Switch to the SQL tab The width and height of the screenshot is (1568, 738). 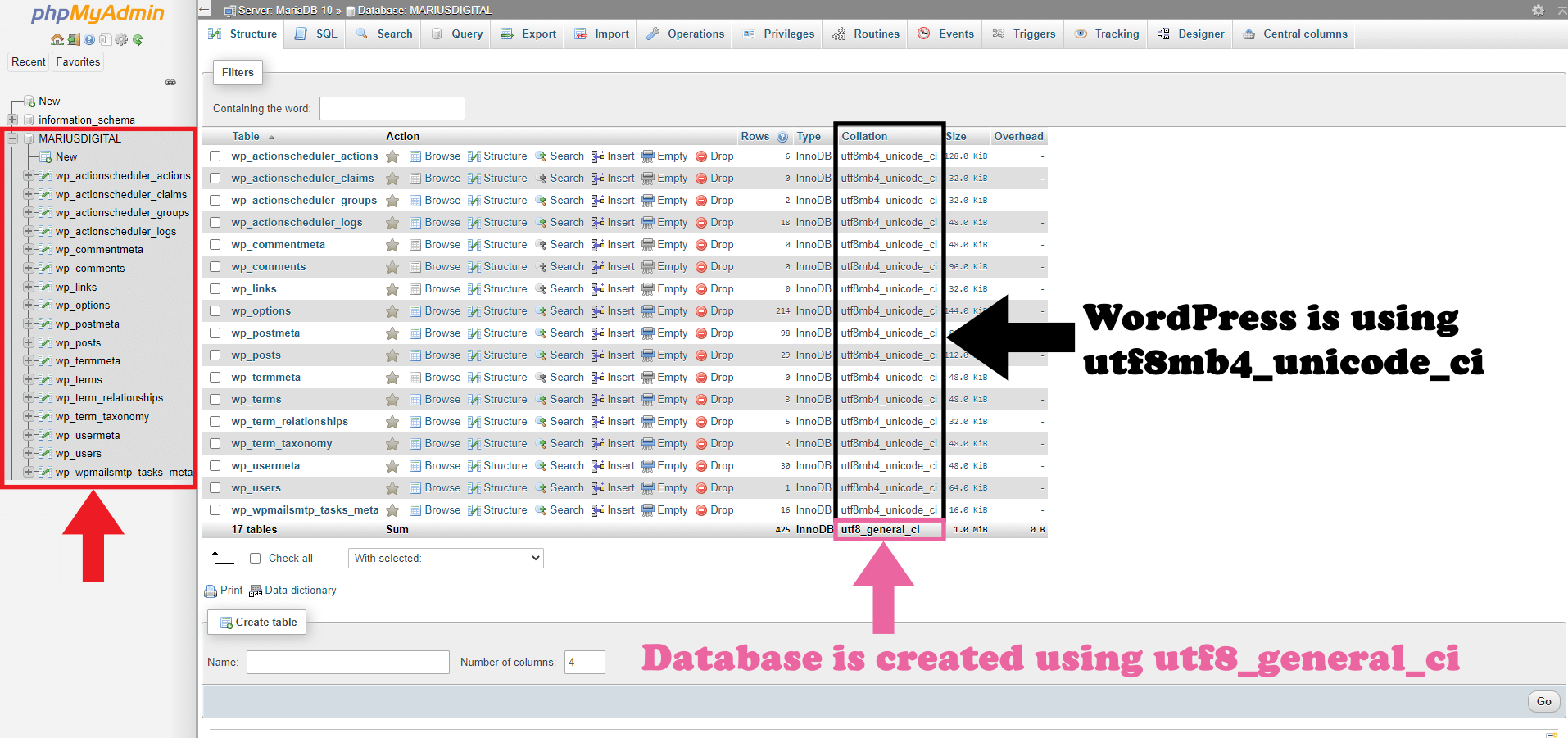pyautogui.click(x=316, y=34)
